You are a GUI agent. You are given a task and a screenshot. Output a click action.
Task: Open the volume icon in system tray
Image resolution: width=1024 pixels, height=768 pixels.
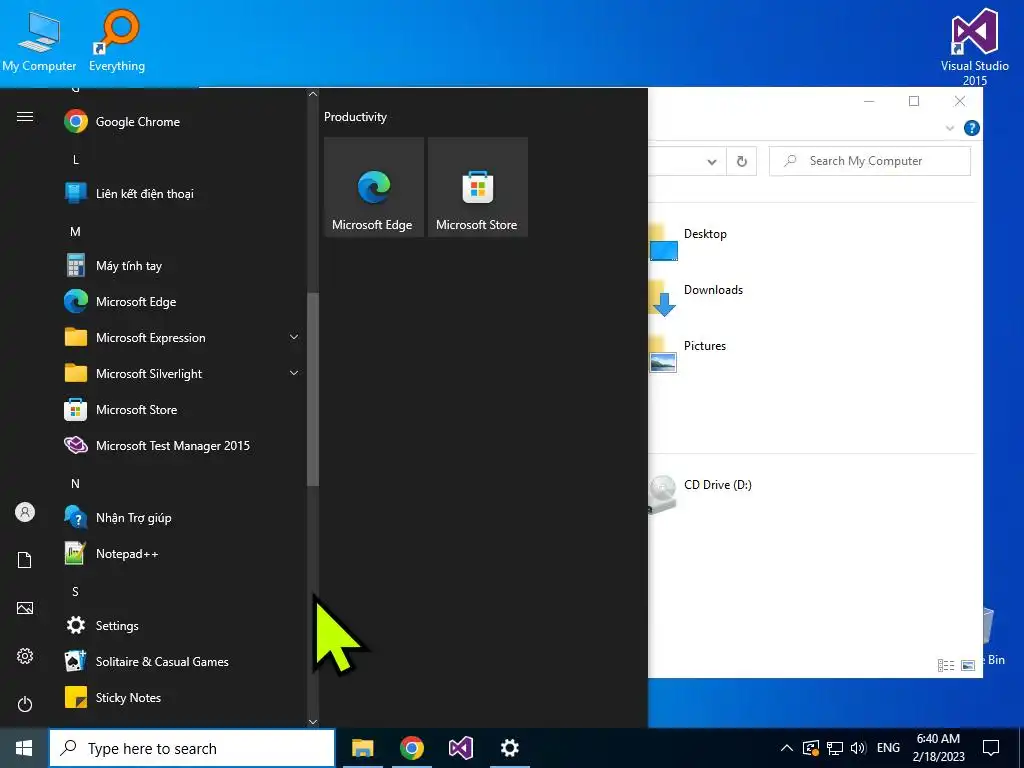858,748
